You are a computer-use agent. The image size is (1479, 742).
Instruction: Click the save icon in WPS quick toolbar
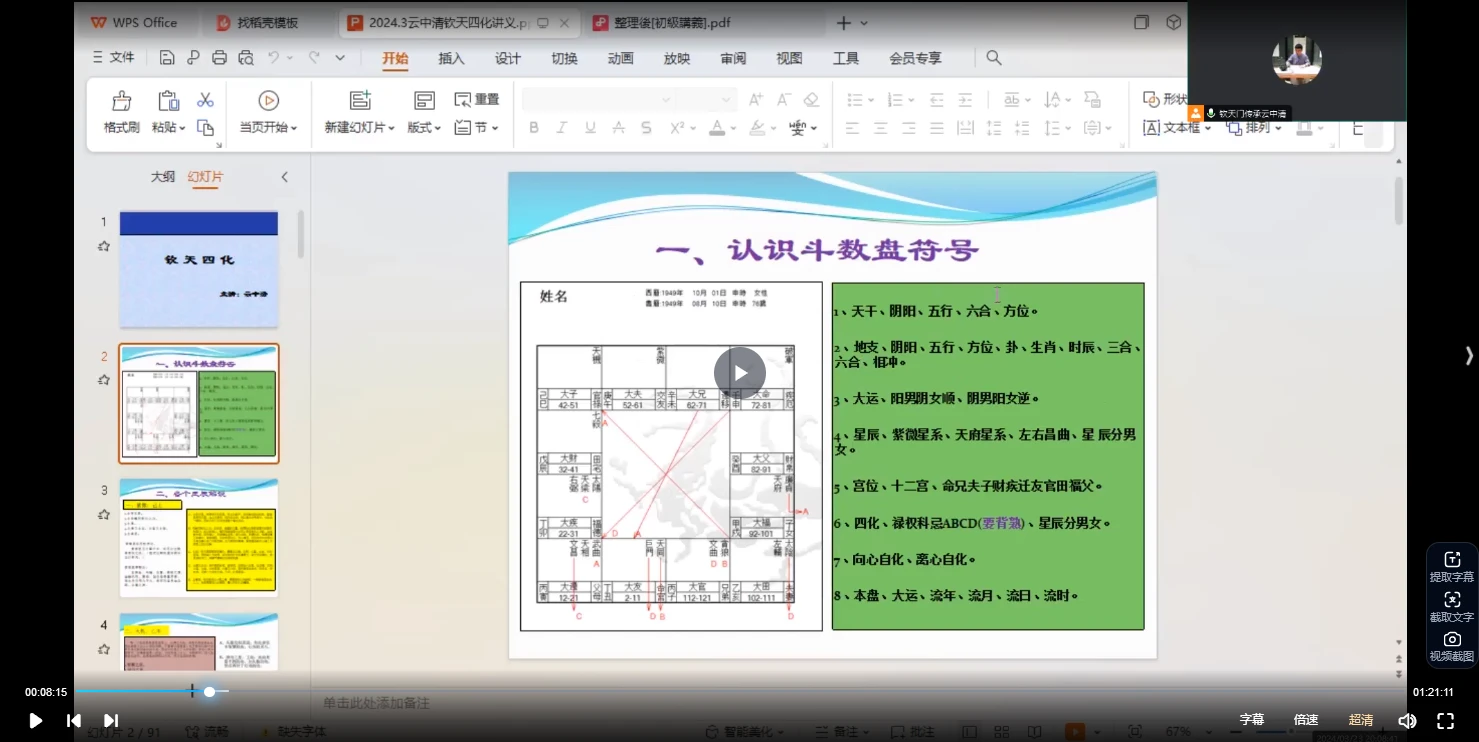pyautogui.click(x=167, y=58)
